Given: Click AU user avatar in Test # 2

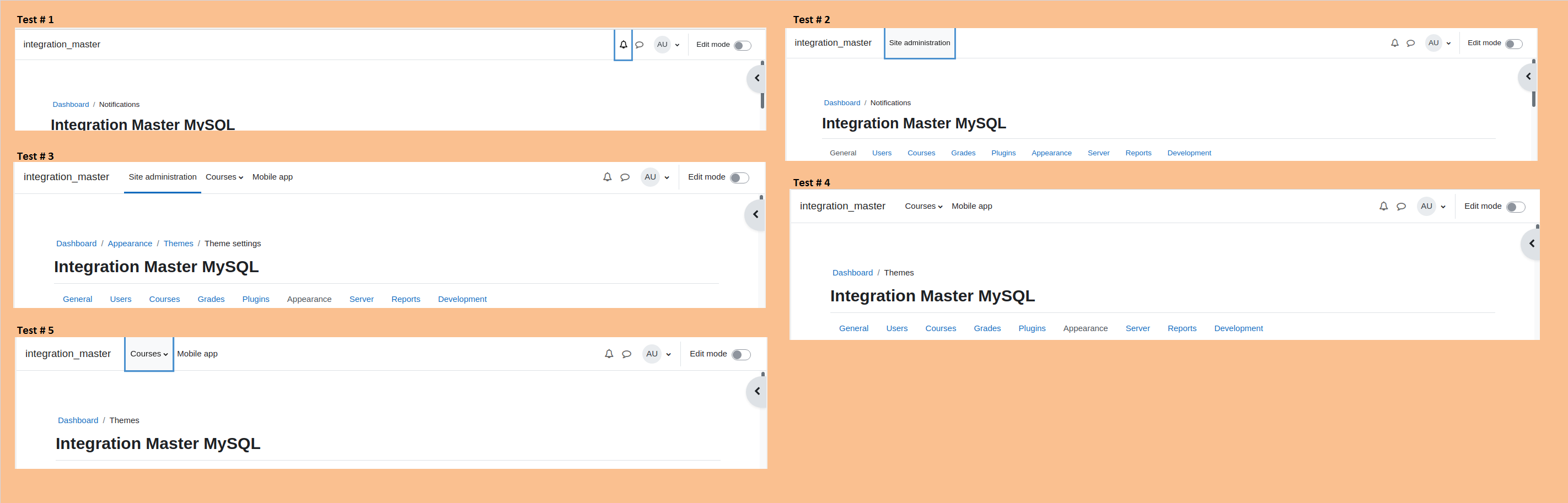Looking at the screenshot, I should point(1433,42).
